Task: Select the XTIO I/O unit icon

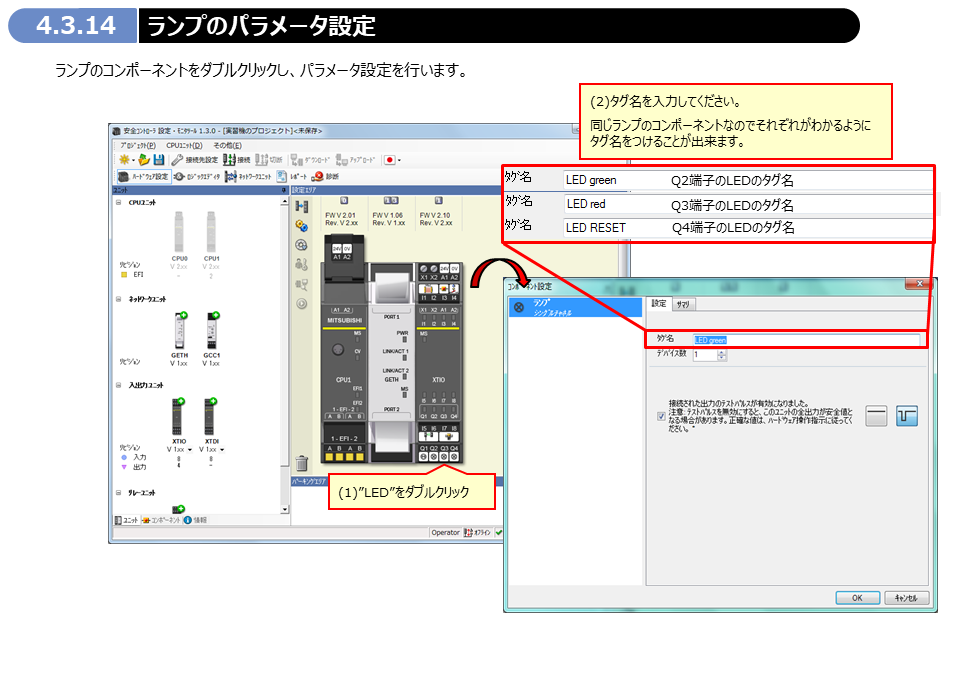Action: pyautogui.click(x=178, y=416)
